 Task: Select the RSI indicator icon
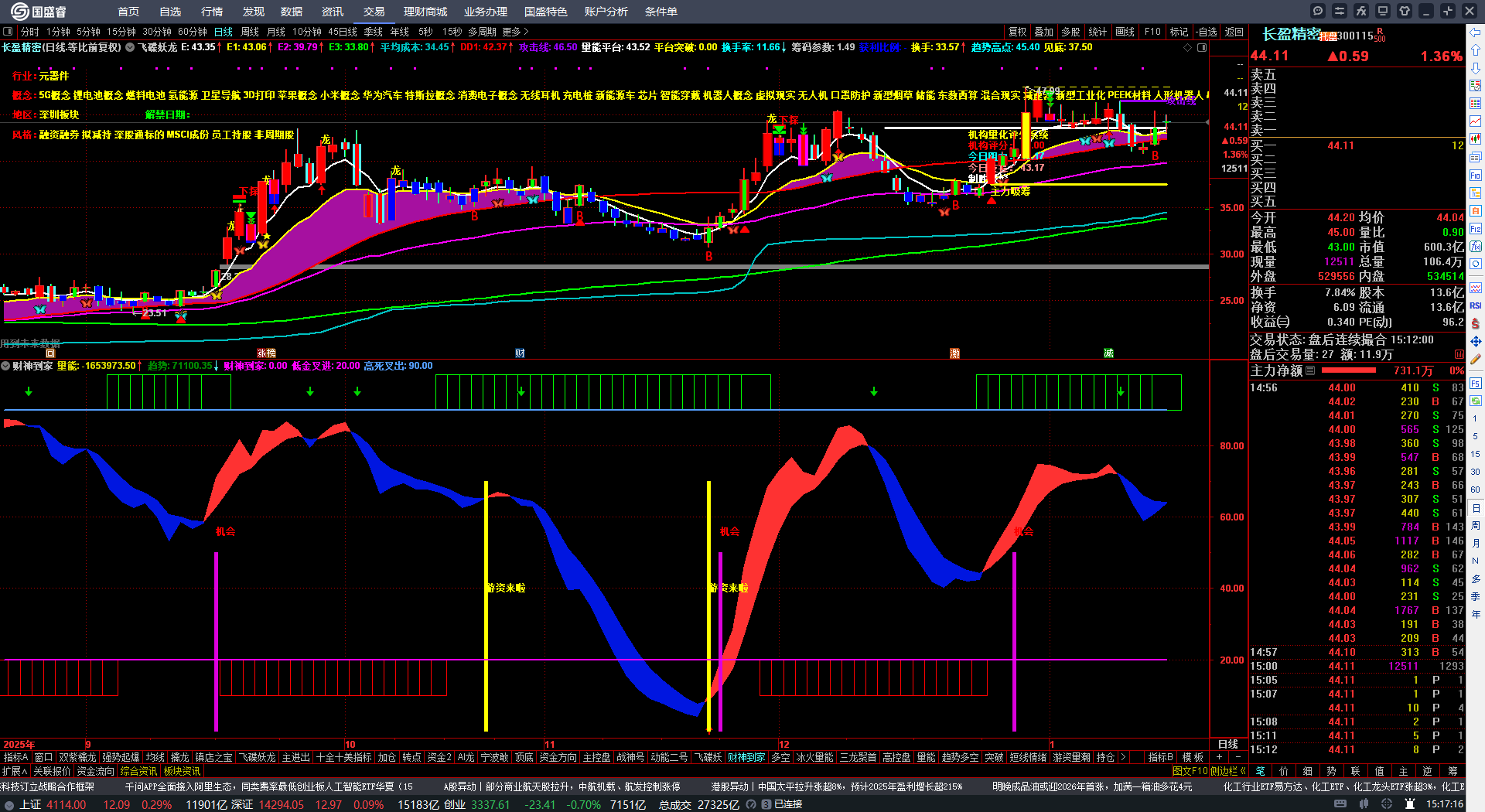(1476, 305)
